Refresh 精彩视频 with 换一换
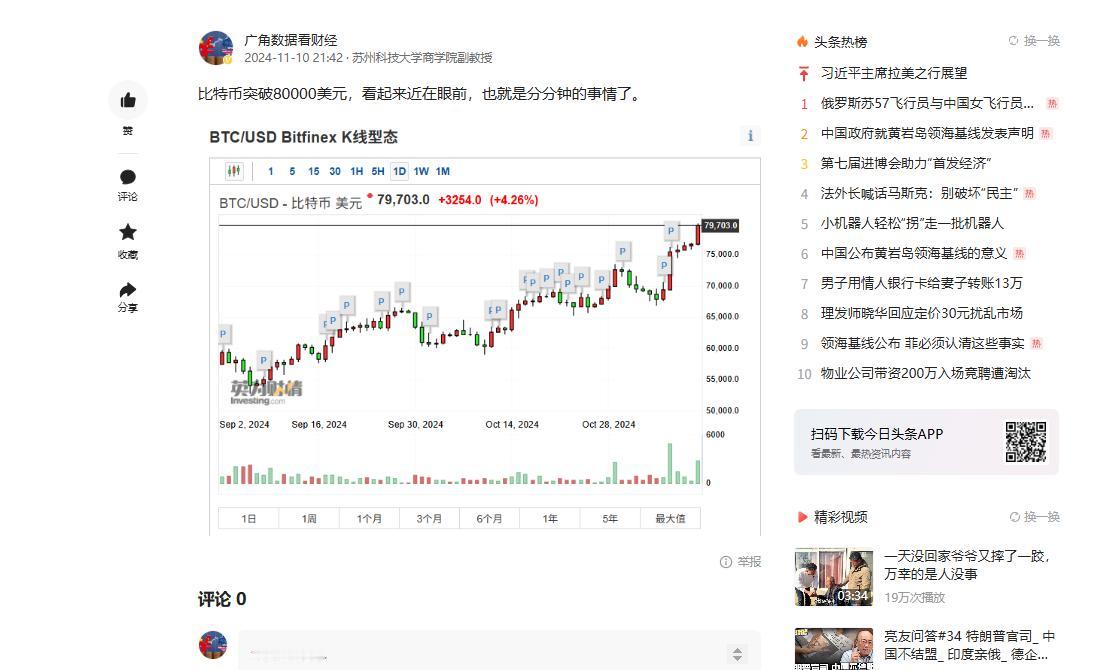Image resolution: width=1094 pixels, height=670 pixels. click(x=1035, y=517)
